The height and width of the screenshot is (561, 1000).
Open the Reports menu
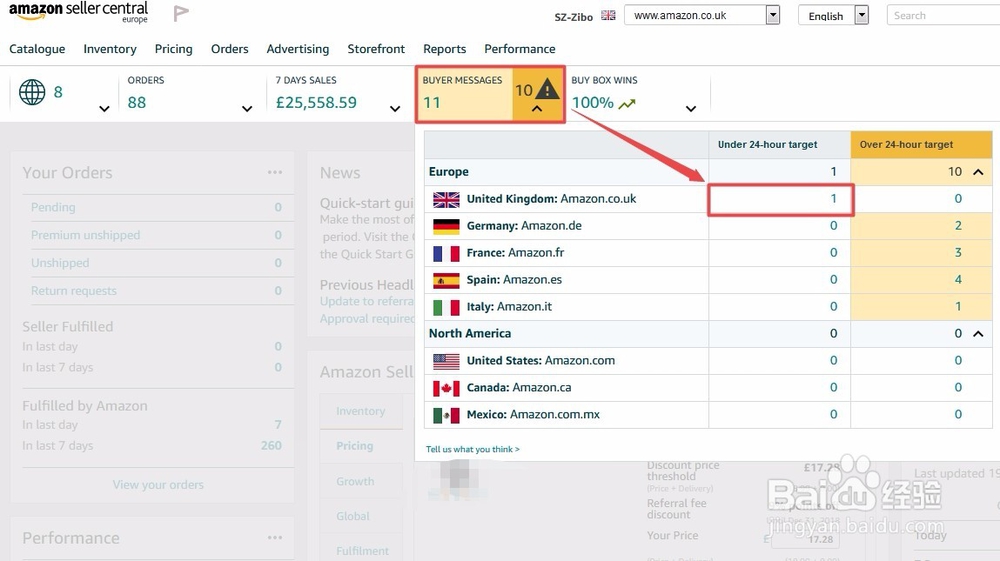click(x=445, y=49)
